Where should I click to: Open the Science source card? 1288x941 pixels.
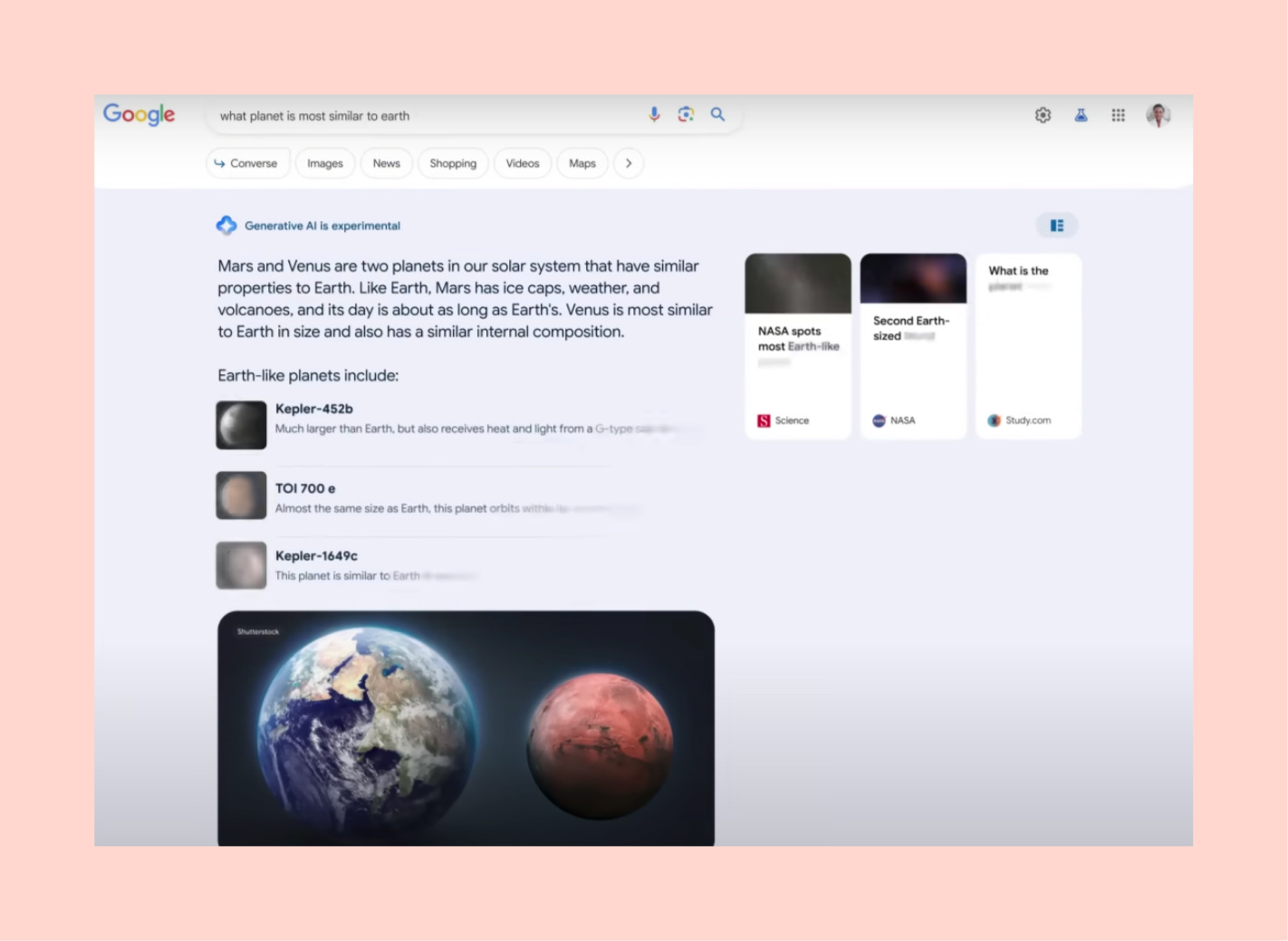(798, 346)
